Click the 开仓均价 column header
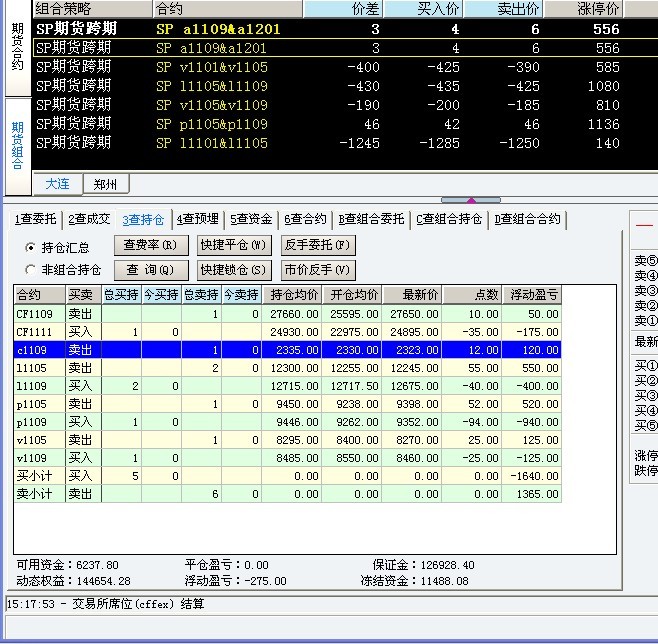The image size is (658, 644). coord(352,295)
